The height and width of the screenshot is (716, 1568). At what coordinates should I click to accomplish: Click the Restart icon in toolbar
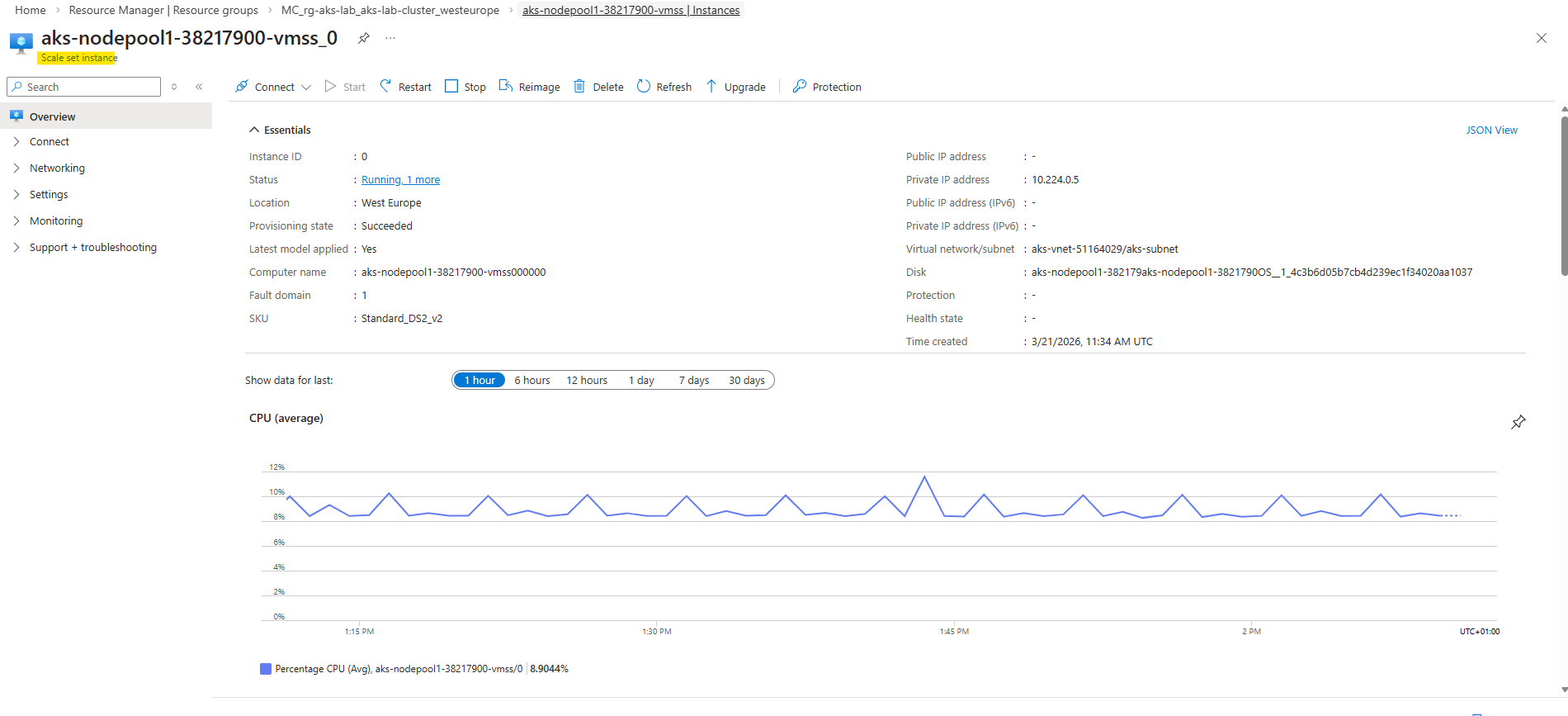click(x=385, y=86)
